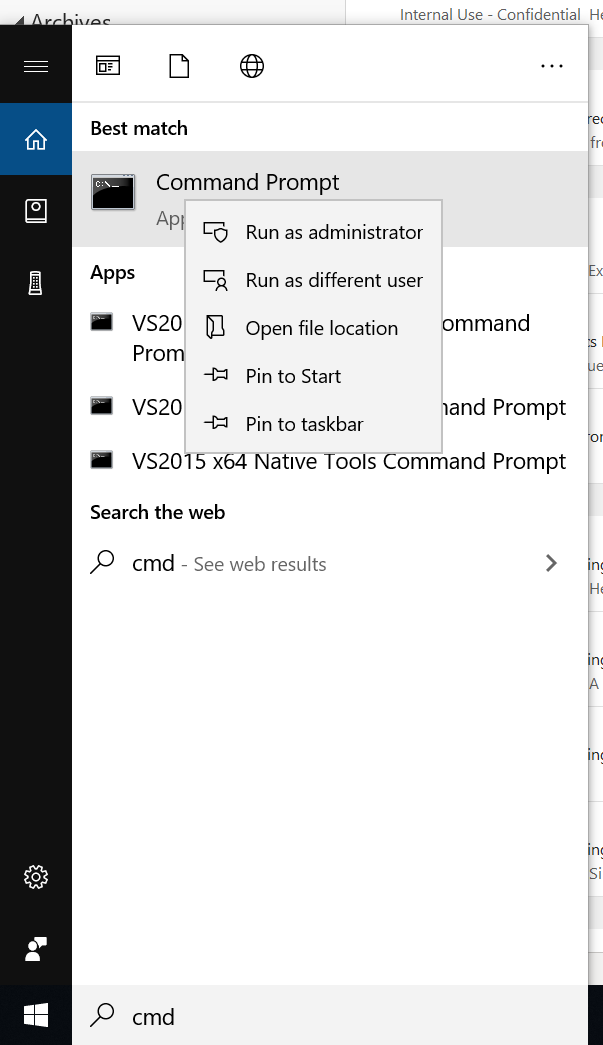Screen dimensions: 603x1045
Task: Expand web results with right chevron
Action: pos(551,563)
